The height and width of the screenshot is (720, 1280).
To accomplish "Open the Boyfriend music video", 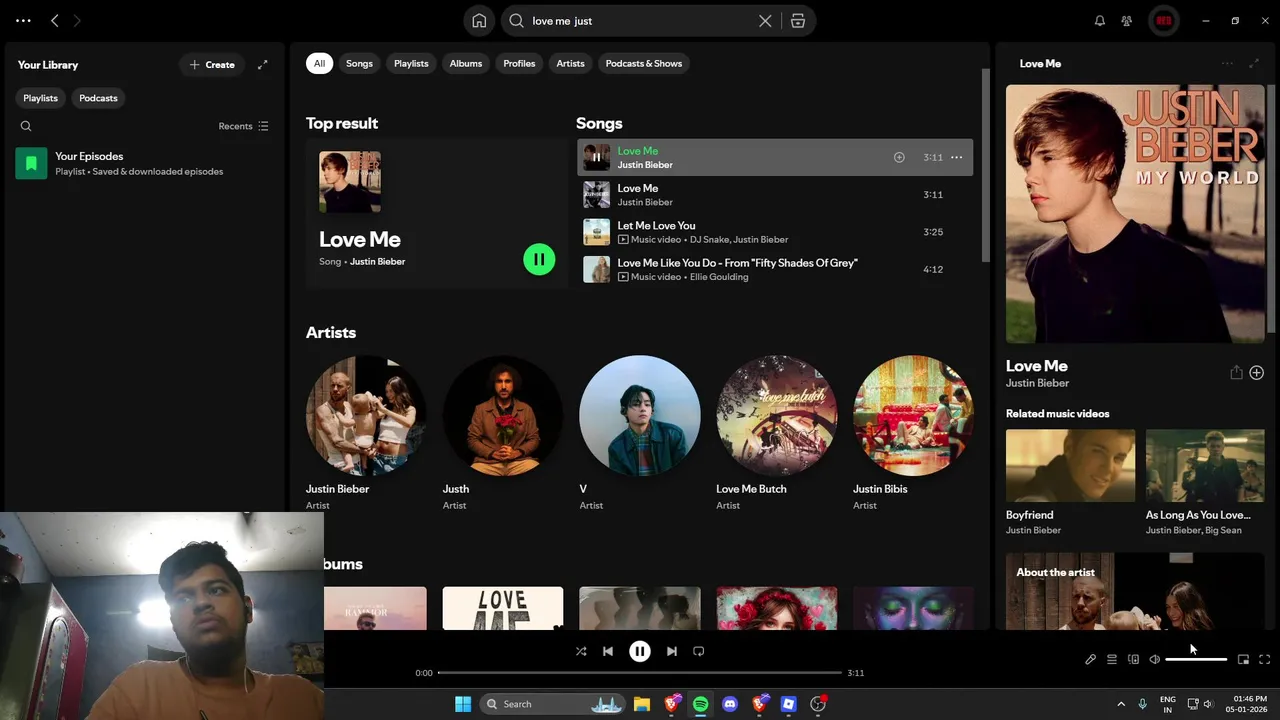I will pos(1070,482).
